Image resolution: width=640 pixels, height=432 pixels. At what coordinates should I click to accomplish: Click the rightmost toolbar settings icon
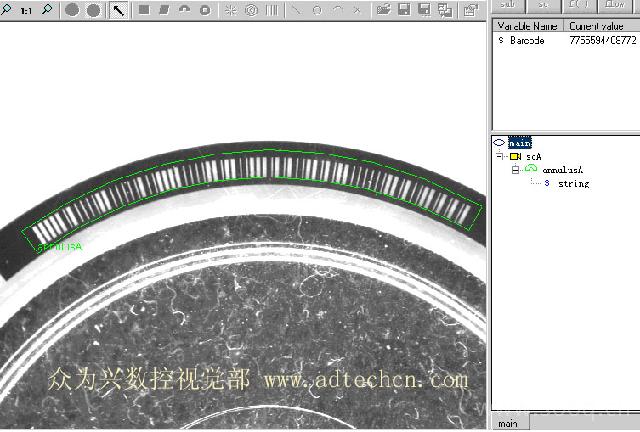pos(470,10)
